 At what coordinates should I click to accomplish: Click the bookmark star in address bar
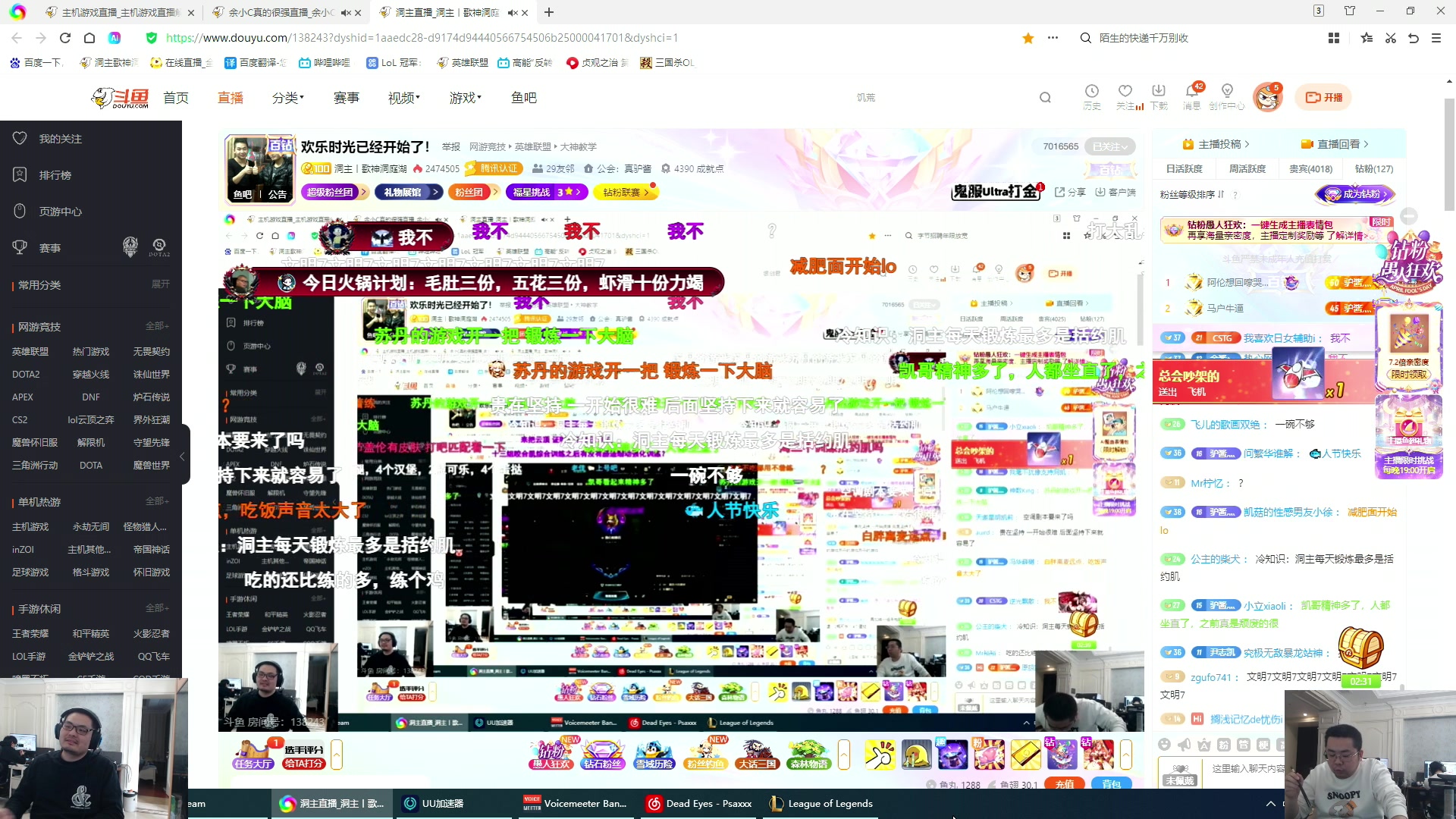[x=1028, y=38]
